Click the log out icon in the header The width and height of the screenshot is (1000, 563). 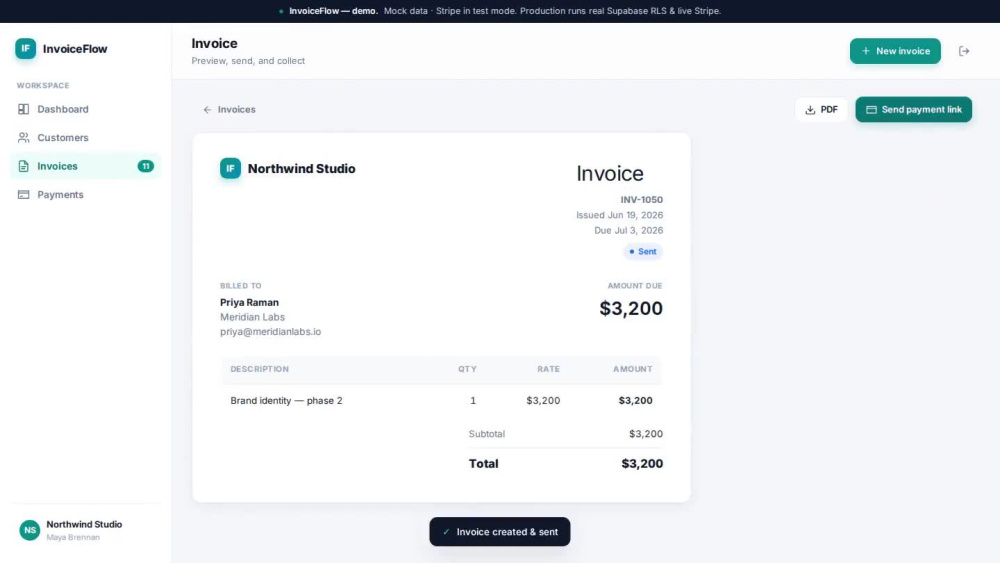pos(964,51)
